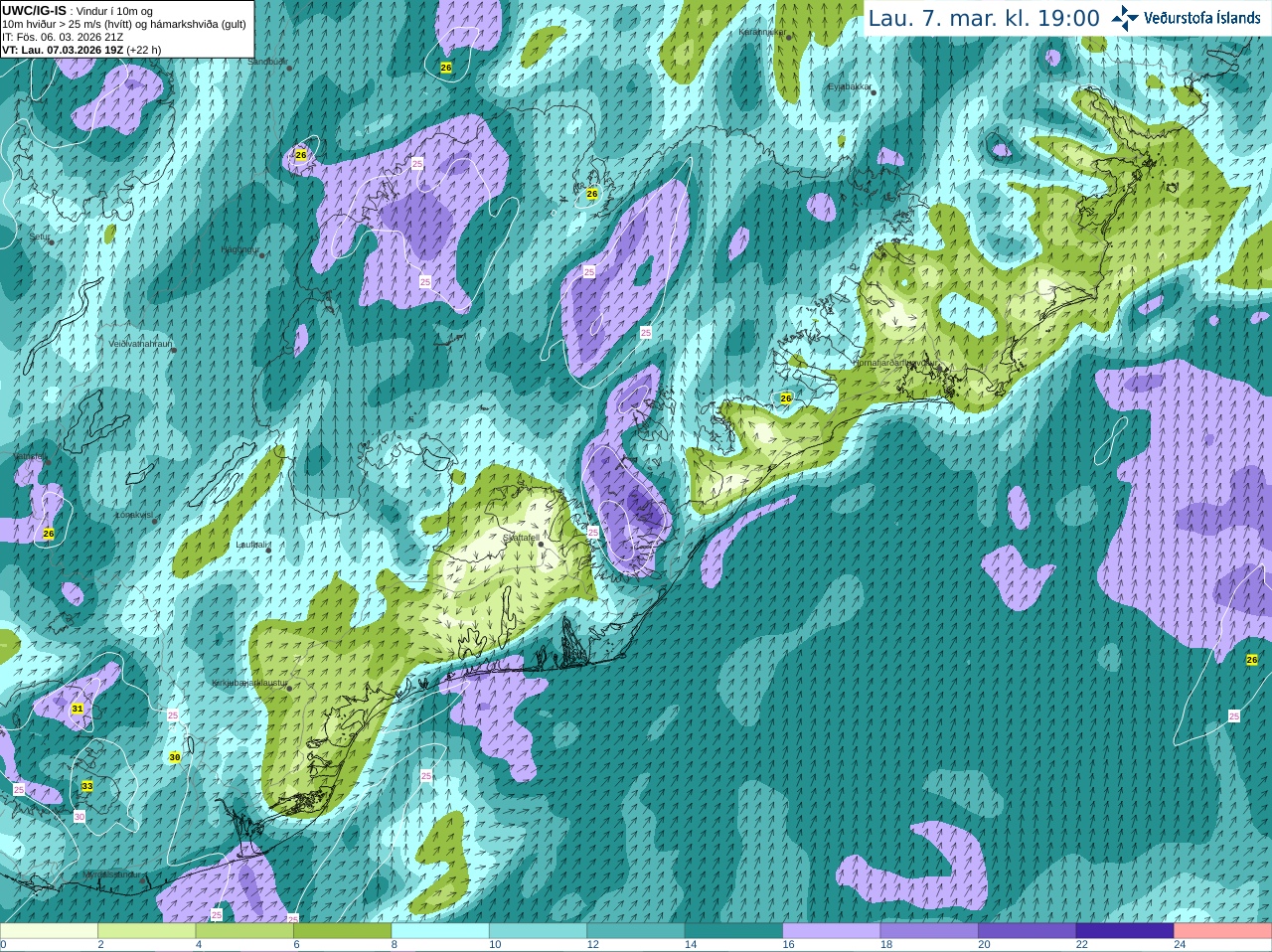1272x952 pixels.
Task: Click the legend tick value 16
Action: click(788, 945)
